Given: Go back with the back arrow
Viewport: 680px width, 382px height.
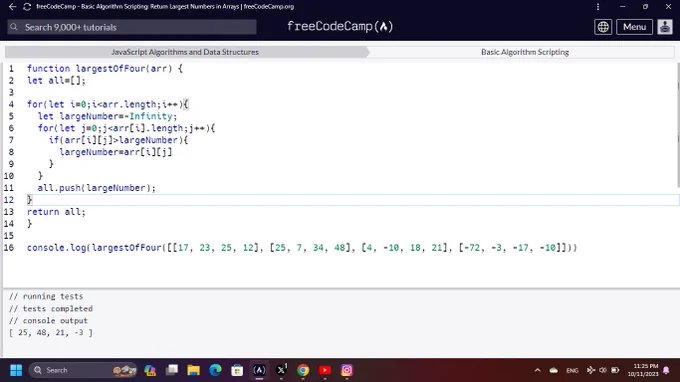Looking at the screenshot, I should [x=13, y=7].
